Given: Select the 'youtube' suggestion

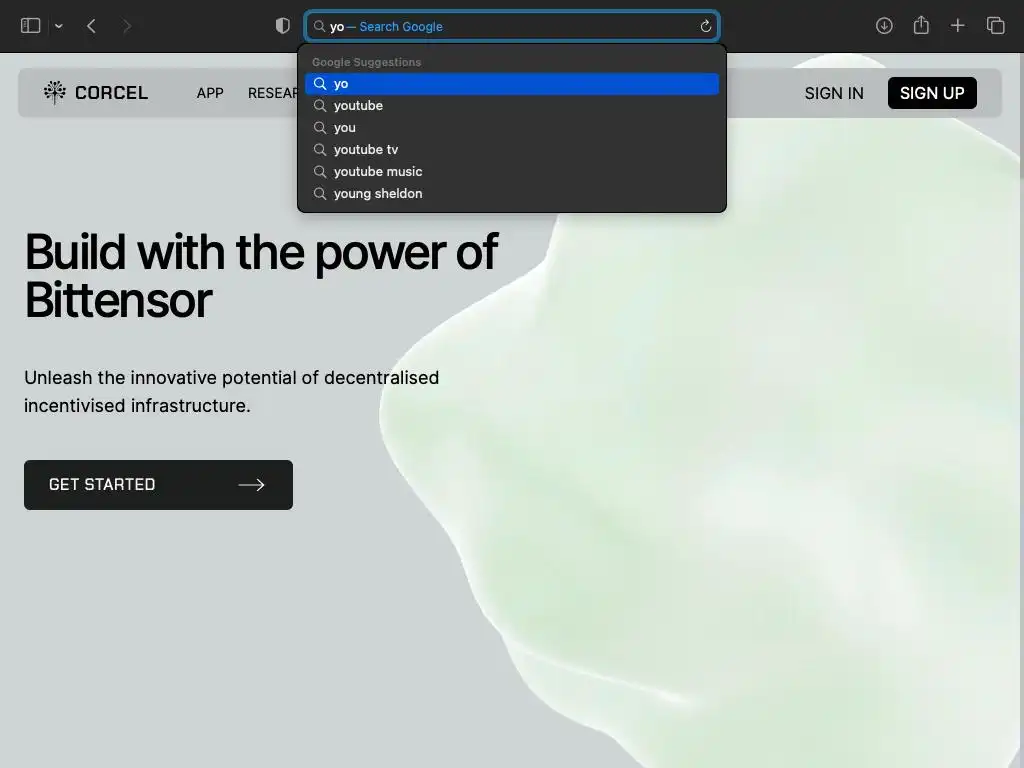Looking at the screenshot, I should pyautogui.click(x=512, y=106).
